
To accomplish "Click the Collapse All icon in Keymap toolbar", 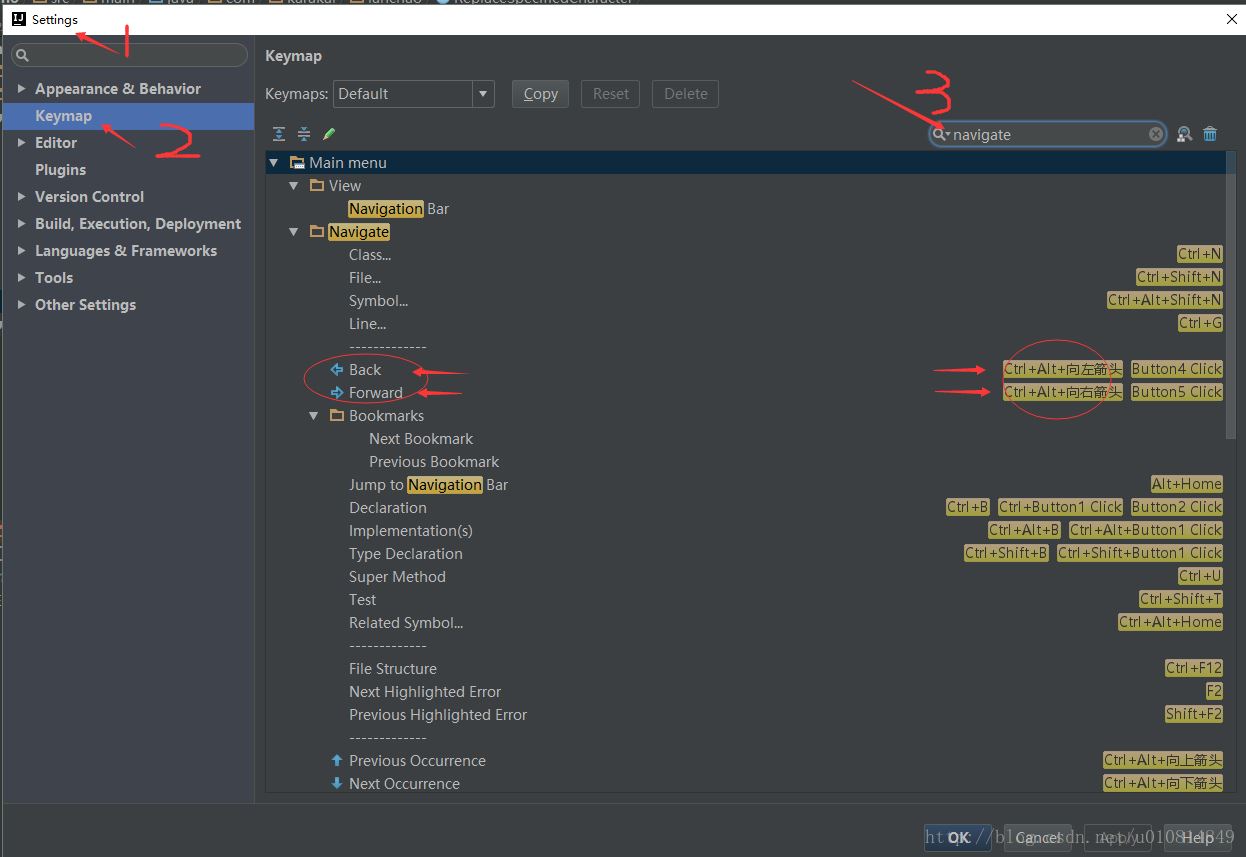I will click(304, 134).
